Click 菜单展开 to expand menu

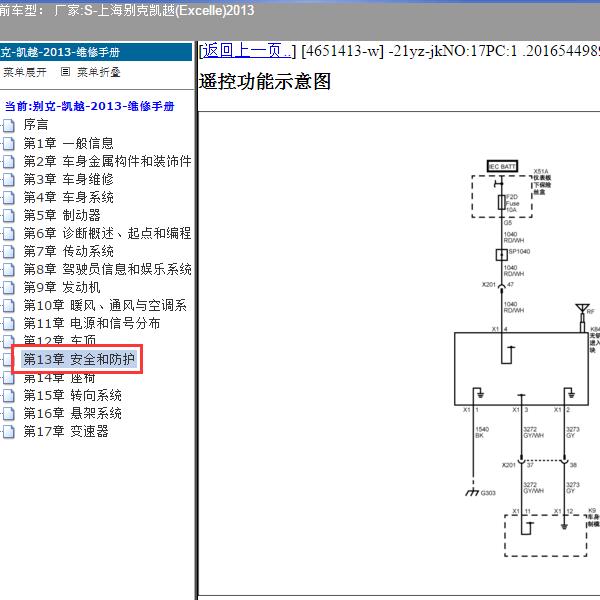coord(25,72)
